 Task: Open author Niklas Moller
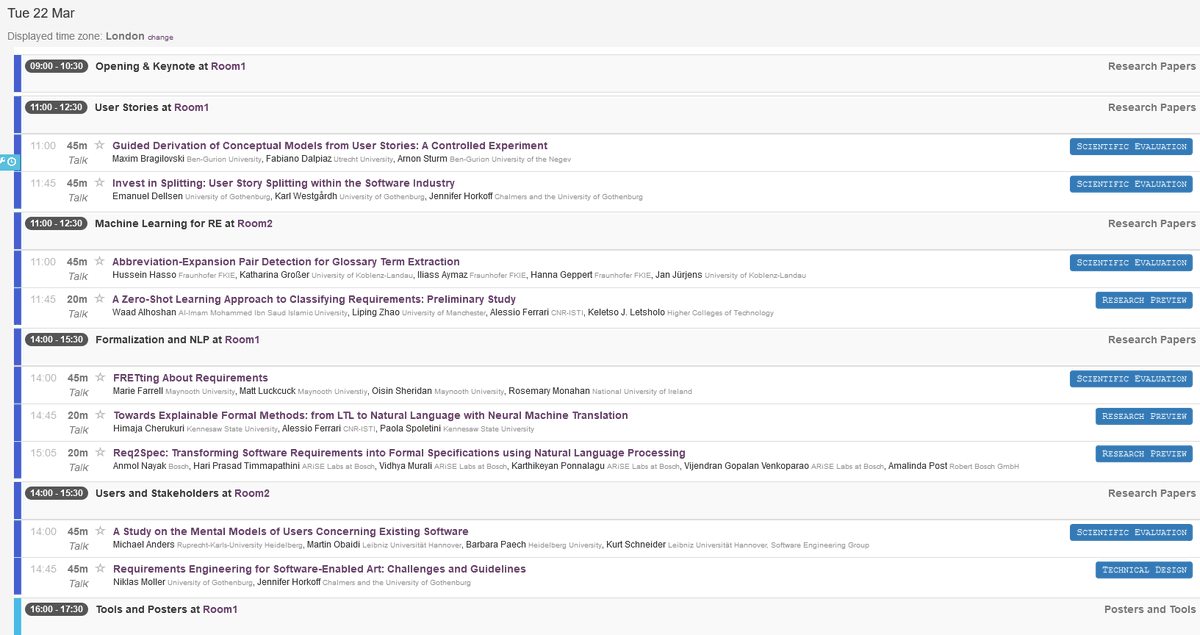coord(139,583)
